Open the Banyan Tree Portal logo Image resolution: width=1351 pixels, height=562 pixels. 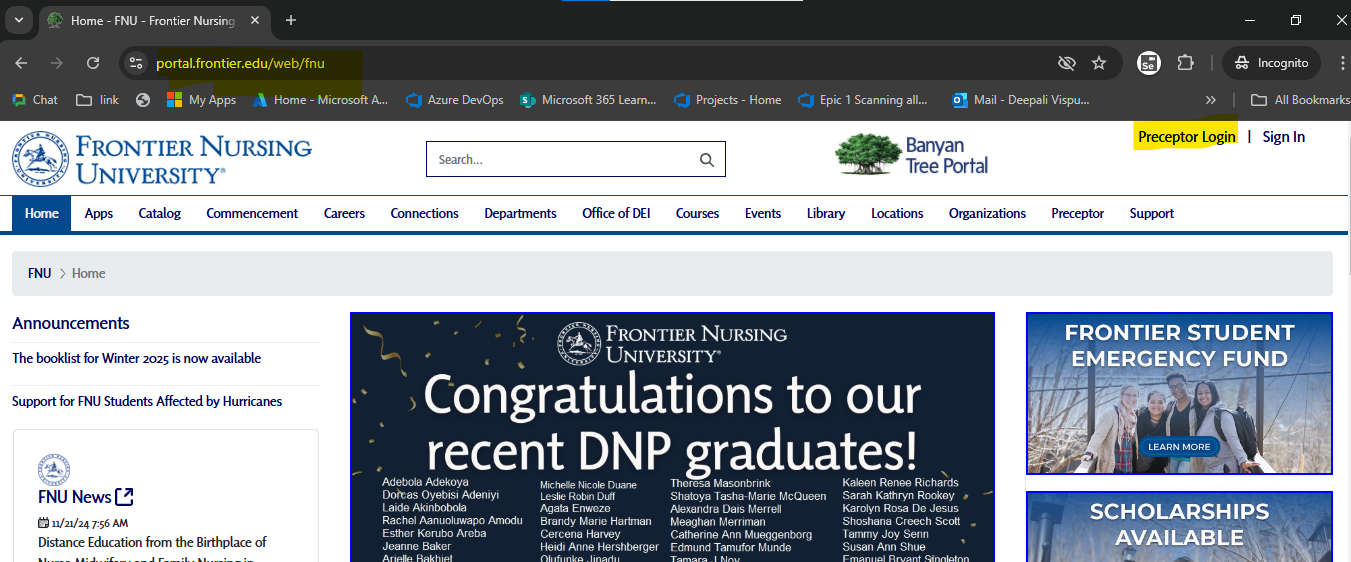(x=912, y=155)
